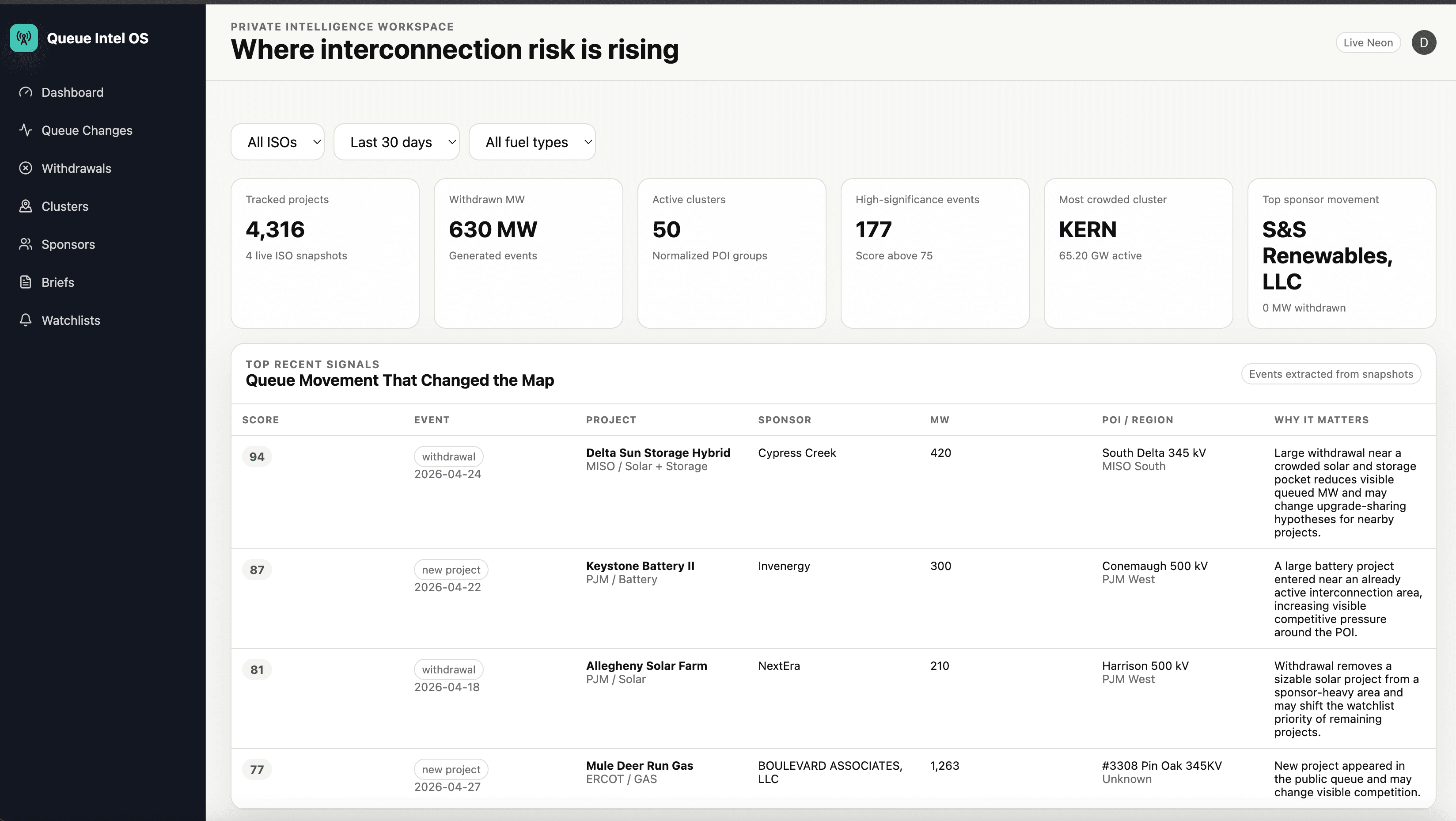Viewport: 1456px width, 821px height.
Task: Click the Harrison 500 kV POI
Action: (x=1145, y=665)
